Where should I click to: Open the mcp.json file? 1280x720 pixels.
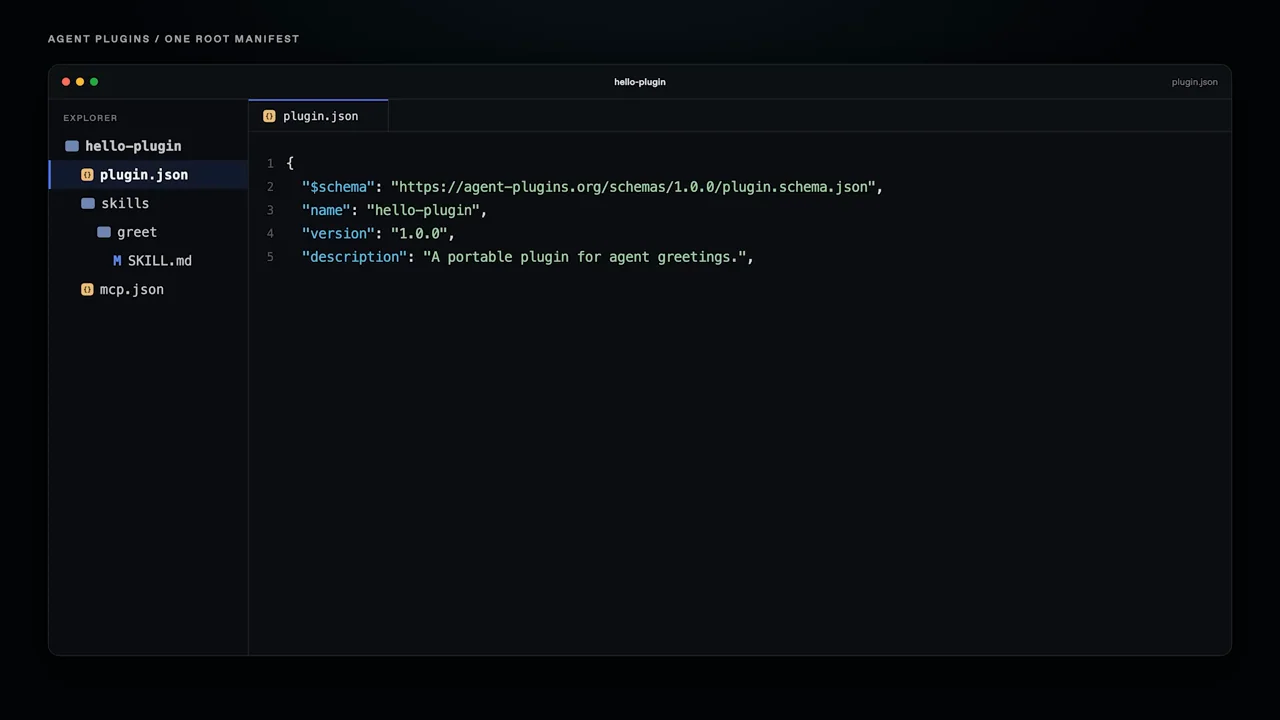pos(148,289)
